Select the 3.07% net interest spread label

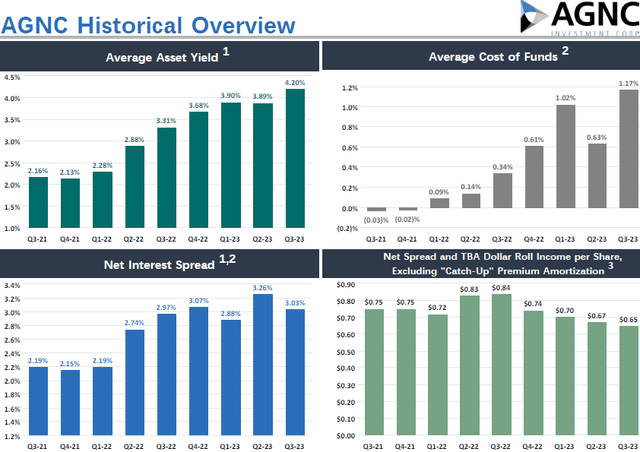tap(198, 301)
